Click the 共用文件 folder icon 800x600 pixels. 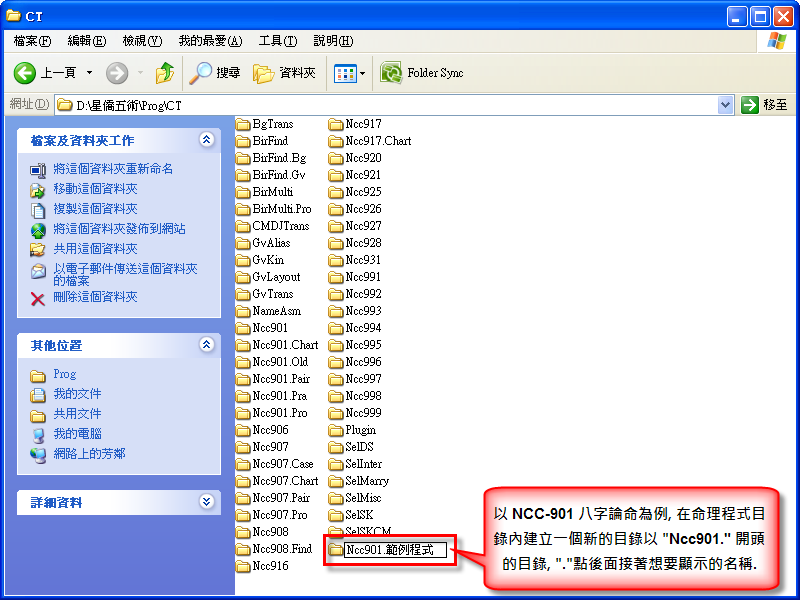pyautogui.click(x=38, y=415)
